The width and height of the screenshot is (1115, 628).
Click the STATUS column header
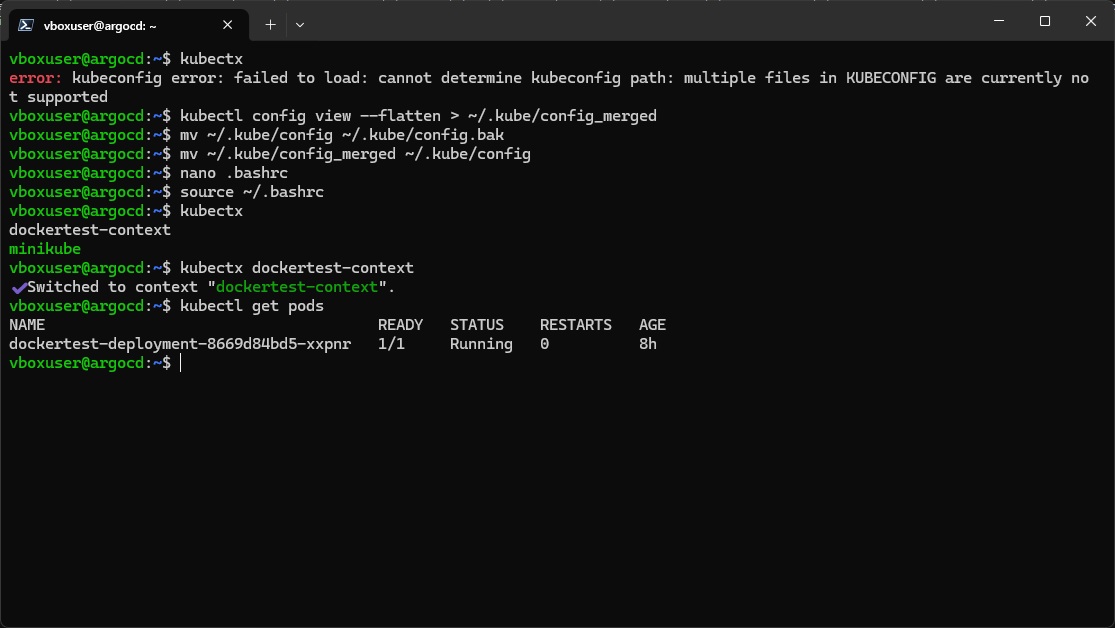point(476,325)
